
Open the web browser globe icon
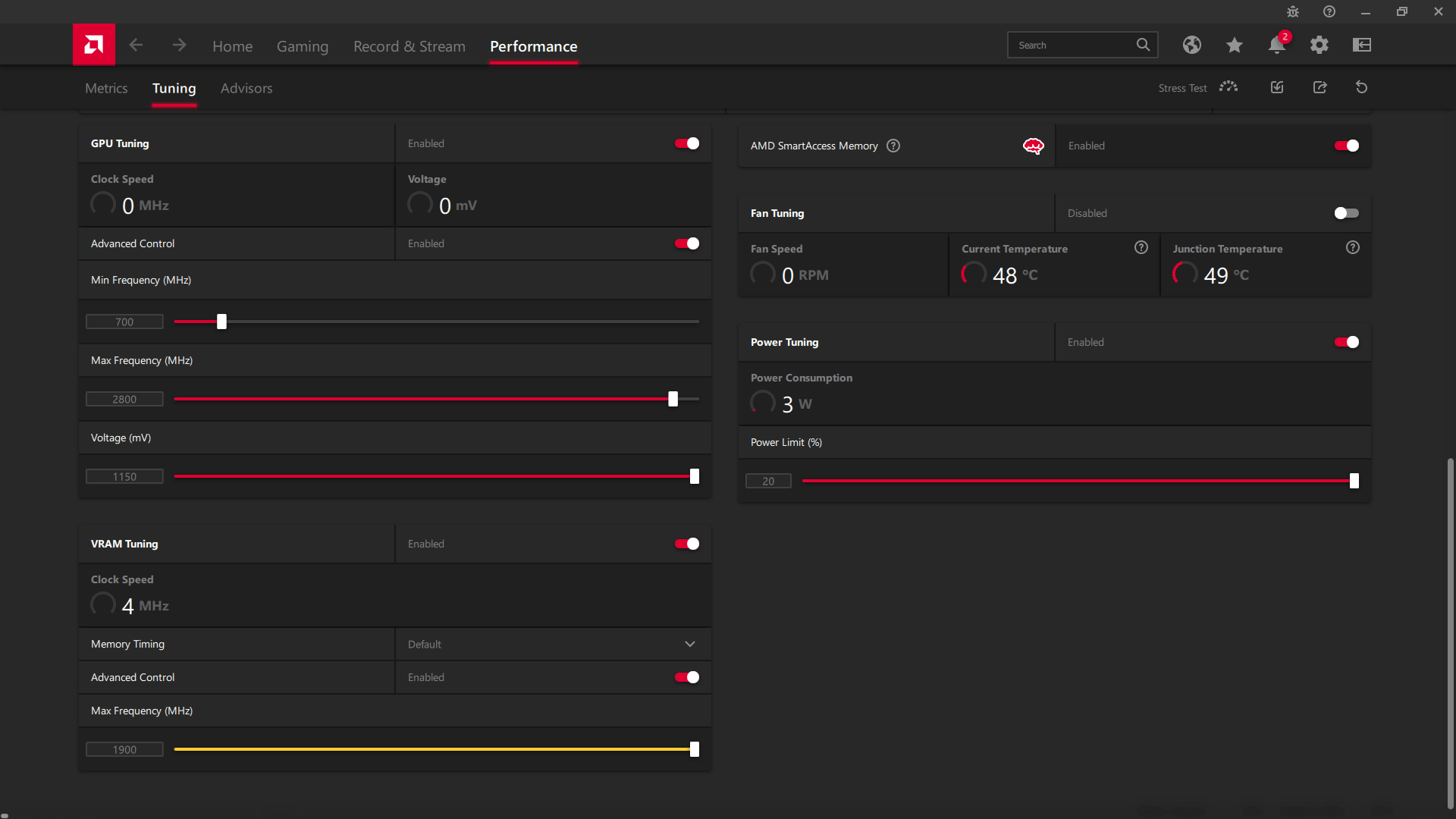[1192, 45]
